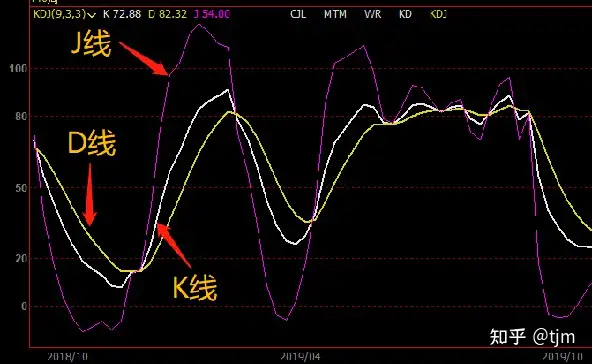This screenshot has height=364, width=592.
Task: Switch to the WR indicator tab
Action: coord(373,14)
